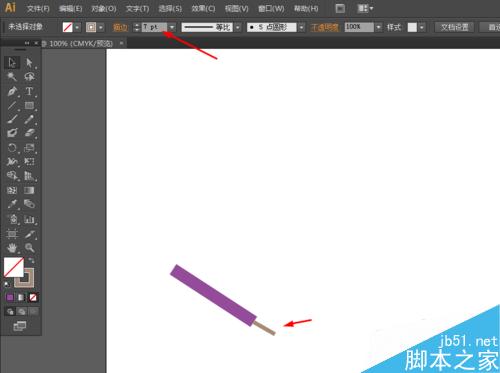The height and width of the screenshot is (373, 500).
Task: Select the Slice tool
Action: point(29,234)
